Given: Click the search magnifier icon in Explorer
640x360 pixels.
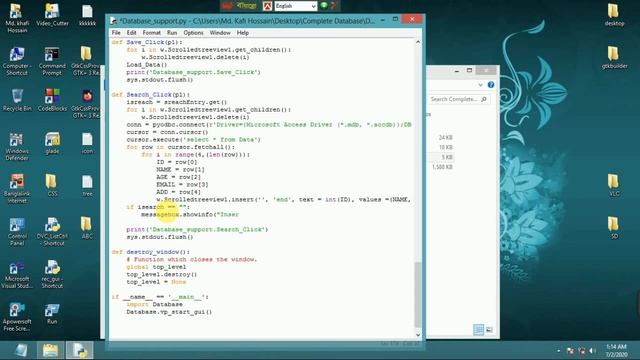Looking at the screenshot, I should (x=484, y=99).
